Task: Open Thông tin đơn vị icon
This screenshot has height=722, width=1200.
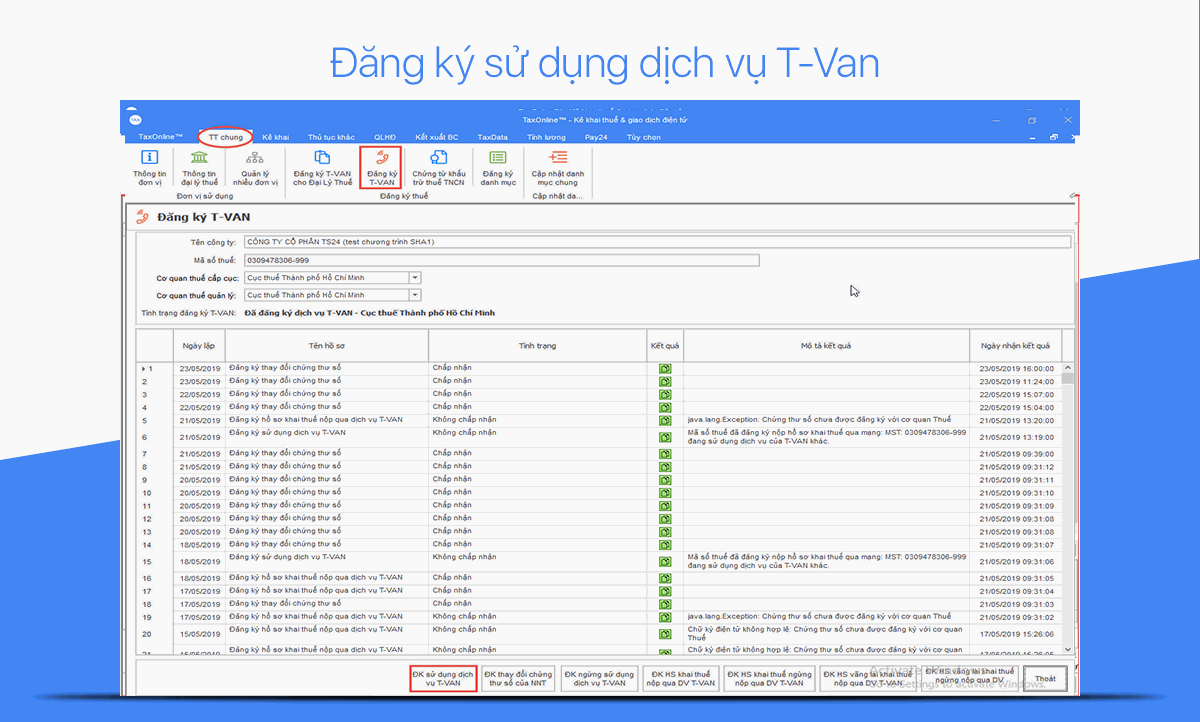Action: (149, 166)
